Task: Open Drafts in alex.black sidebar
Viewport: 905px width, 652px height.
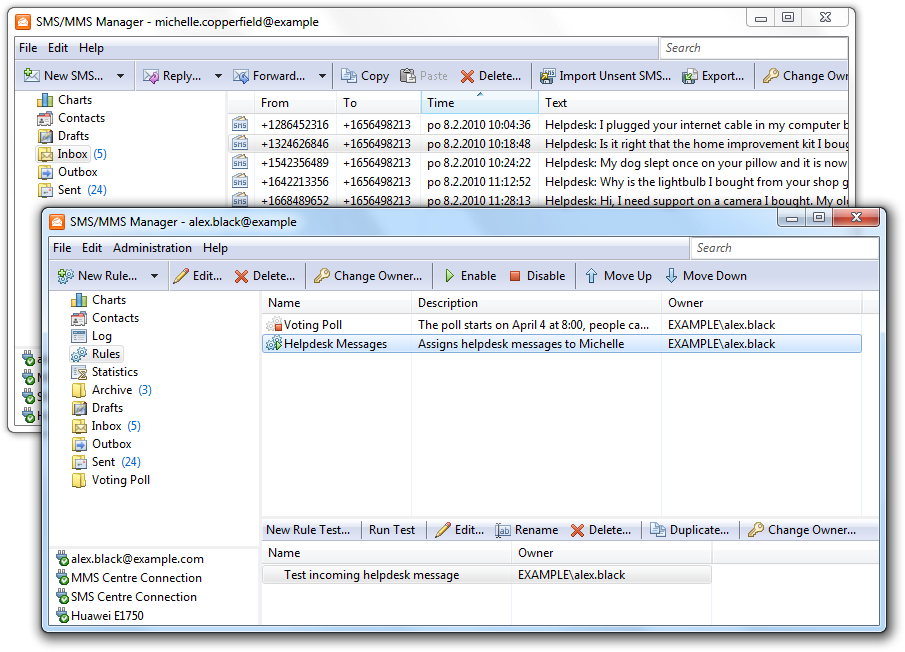Action: point(98,408)
